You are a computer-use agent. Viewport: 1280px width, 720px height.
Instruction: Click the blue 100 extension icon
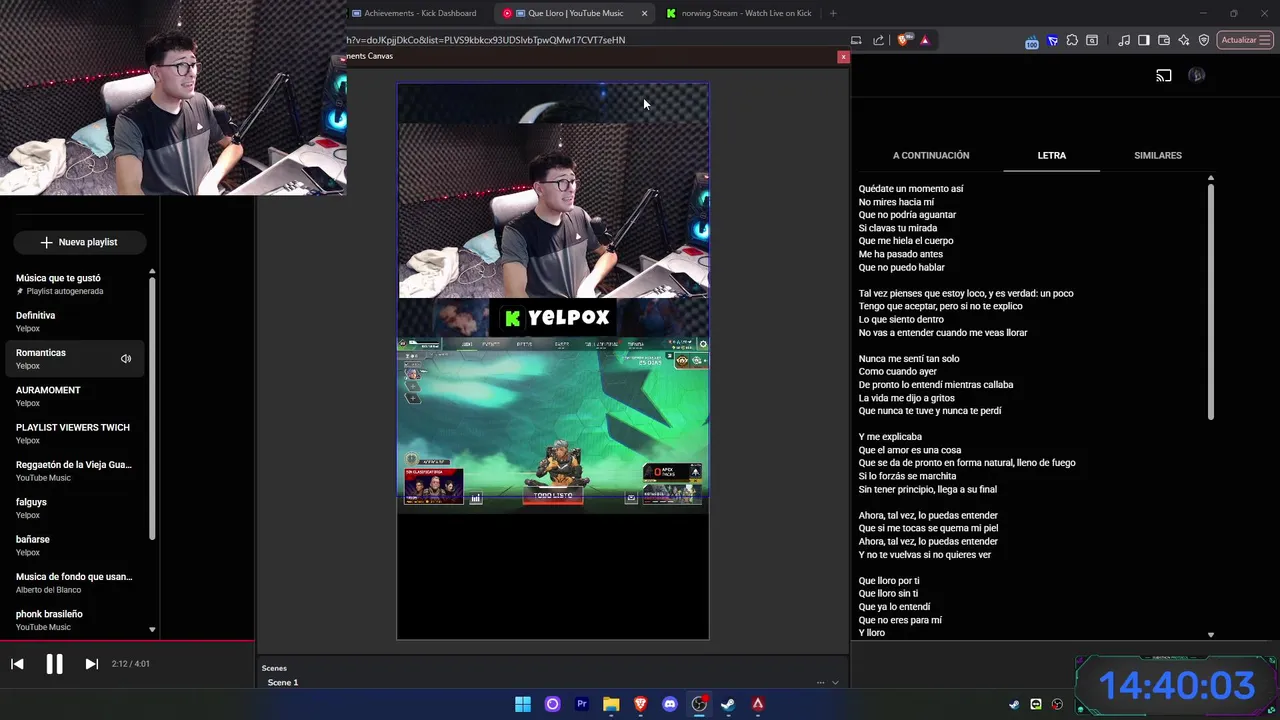[x=1032, y=41]
